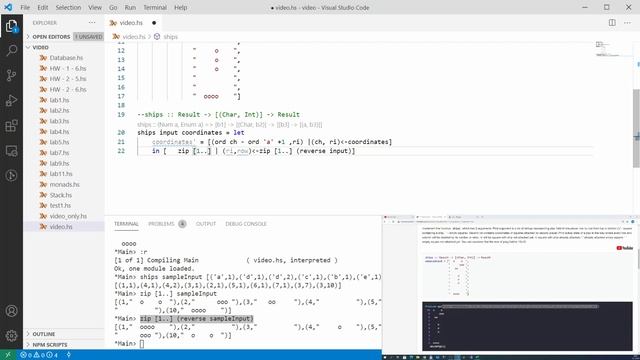
Task: Open the Search view icon
Action: coord(11,50)
